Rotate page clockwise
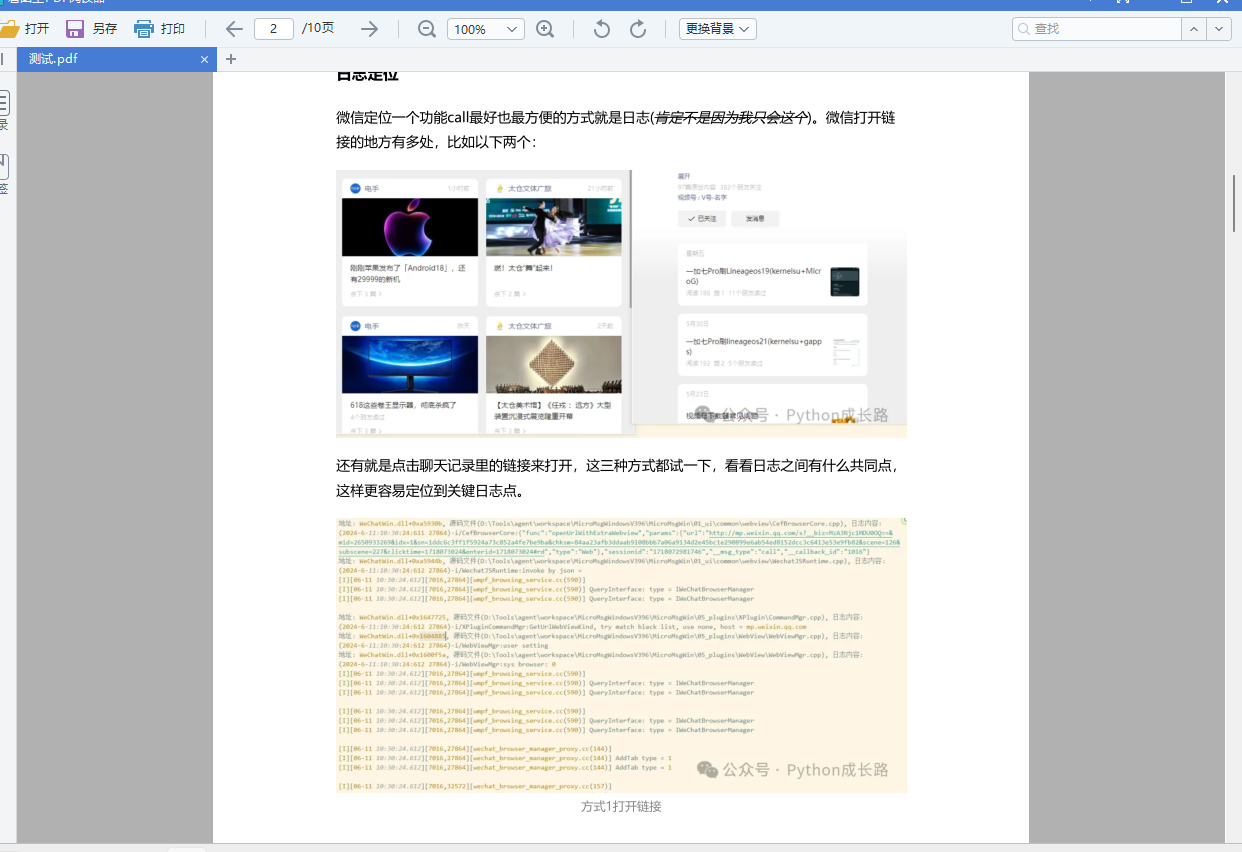 click(x=638, y=29)
